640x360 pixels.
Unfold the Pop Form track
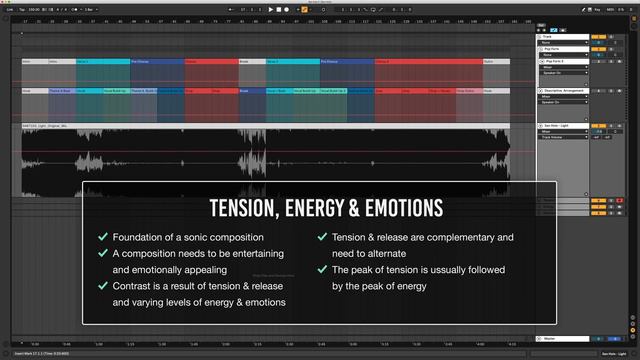[x=542, y=49]
